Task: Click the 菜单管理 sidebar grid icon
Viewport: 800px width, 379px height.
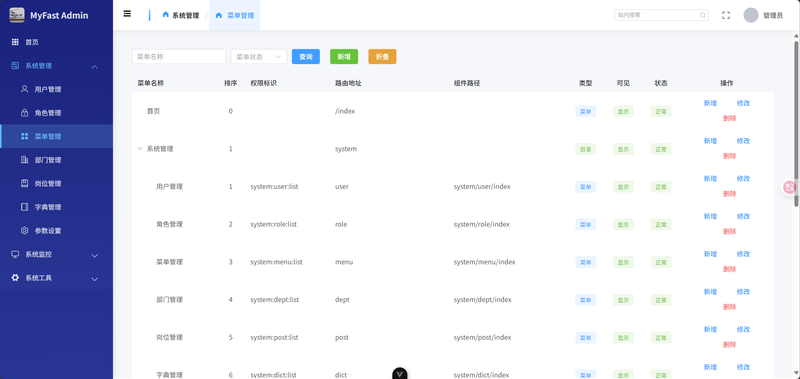Action: coord(24,136)
